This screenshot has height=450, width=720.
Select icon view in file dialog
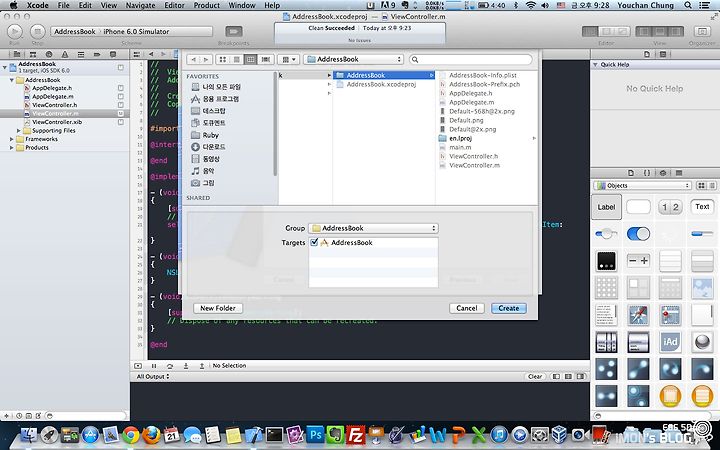click(223, 60)
